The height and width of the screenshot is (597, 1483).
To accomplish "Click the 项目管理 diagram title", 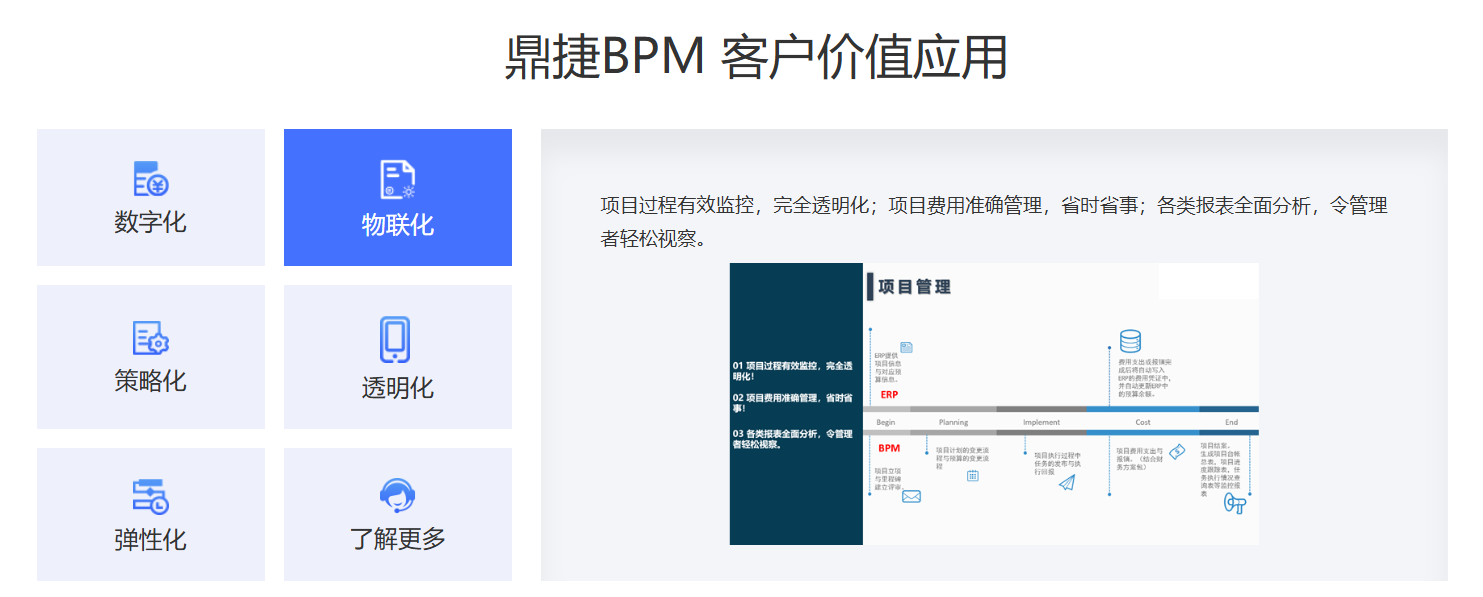I will coord(914,287).
